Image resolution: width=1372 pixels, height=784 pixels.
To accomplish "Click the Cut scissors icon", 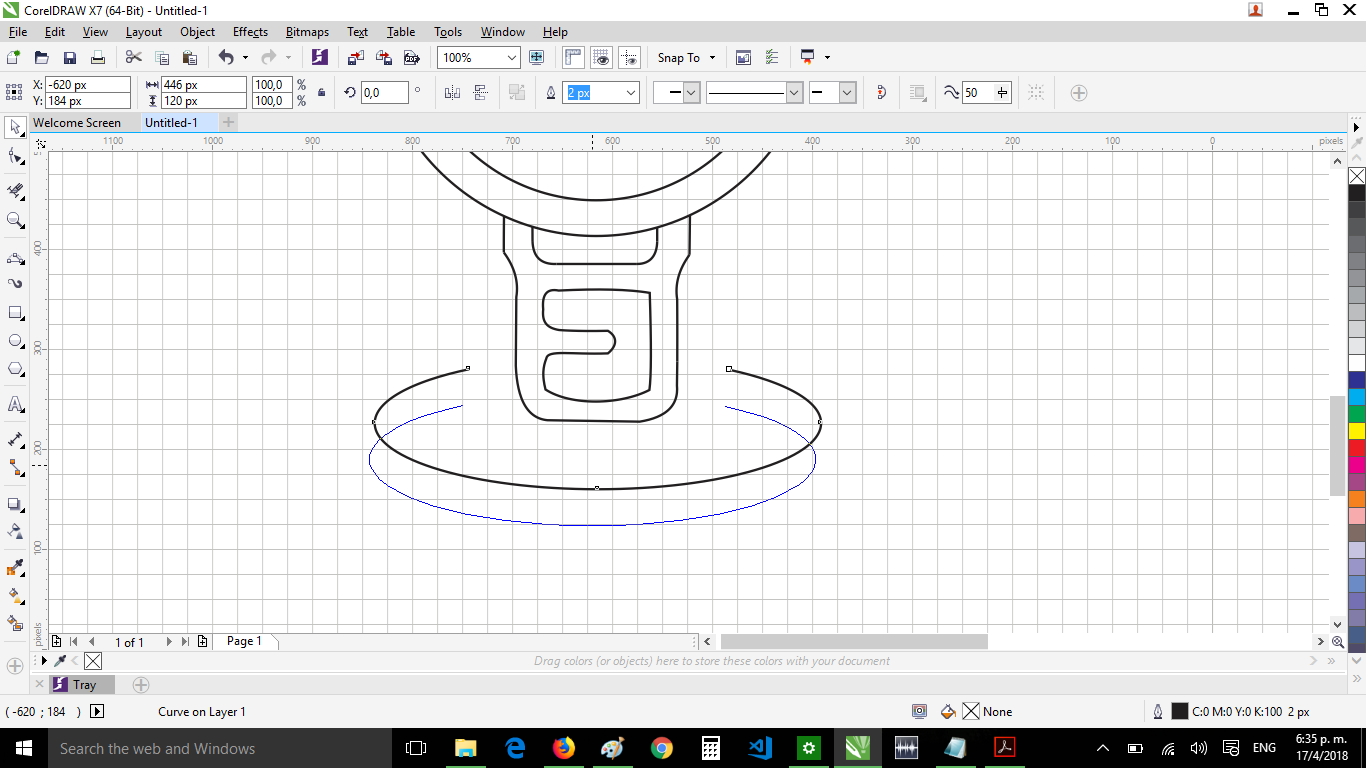I will (134, 58).
